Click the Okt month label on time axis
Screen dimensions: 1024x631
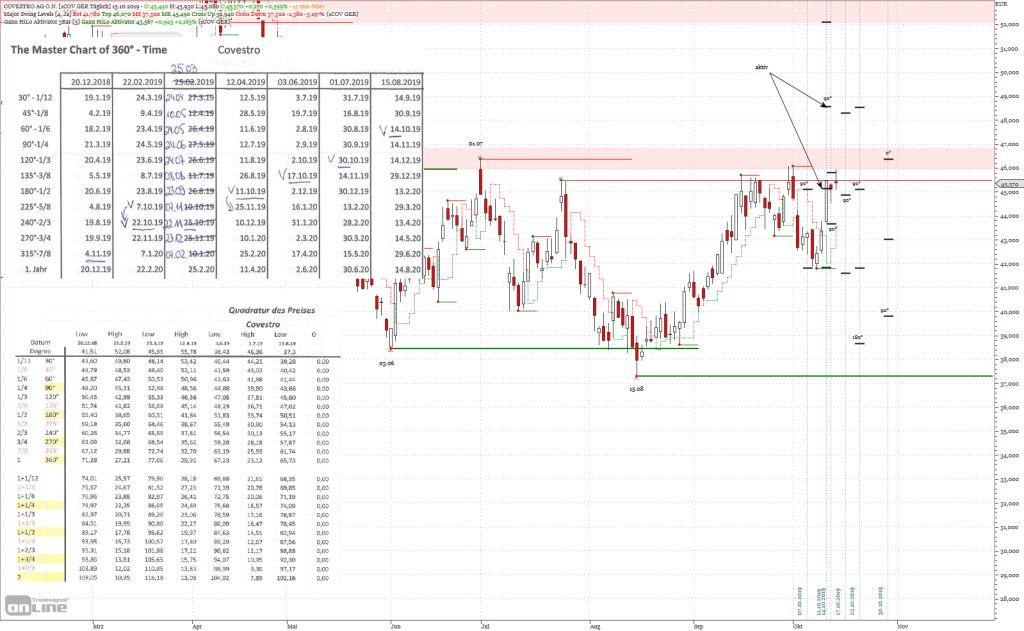coord(797,626)
